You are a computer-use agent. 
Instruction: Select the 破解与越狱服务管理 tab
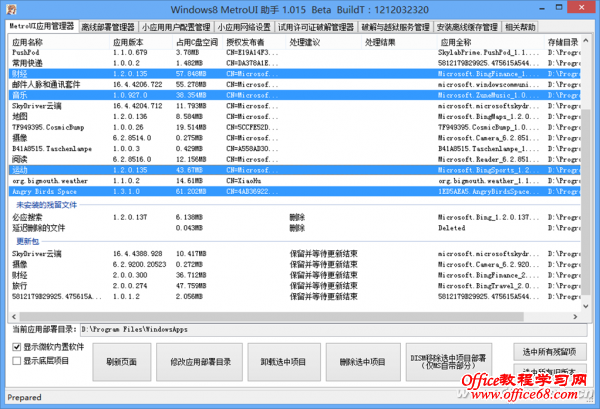click(395, 27)
